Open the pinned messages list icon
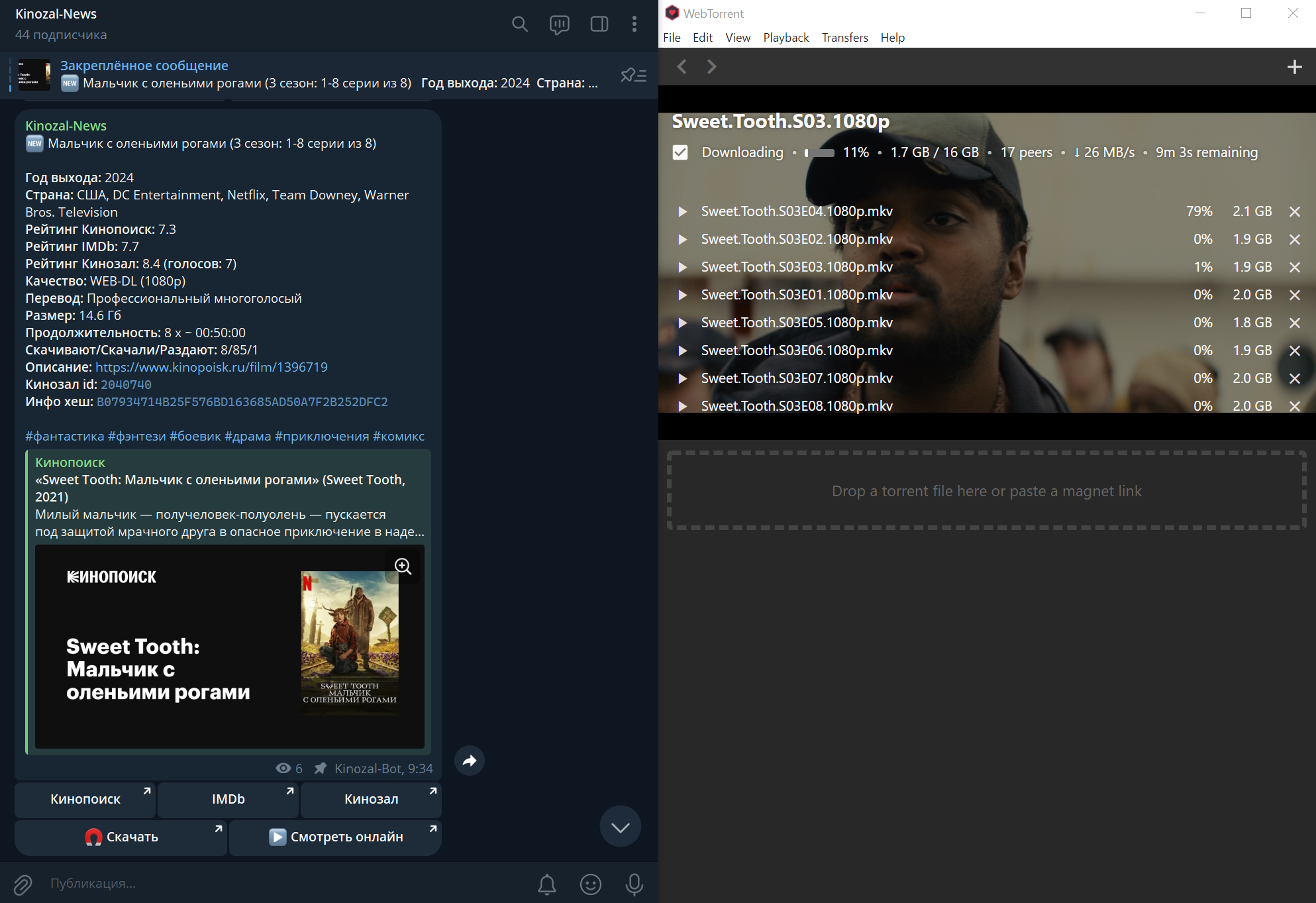Screen dimensions: 1316x903 tap(633, 75)
